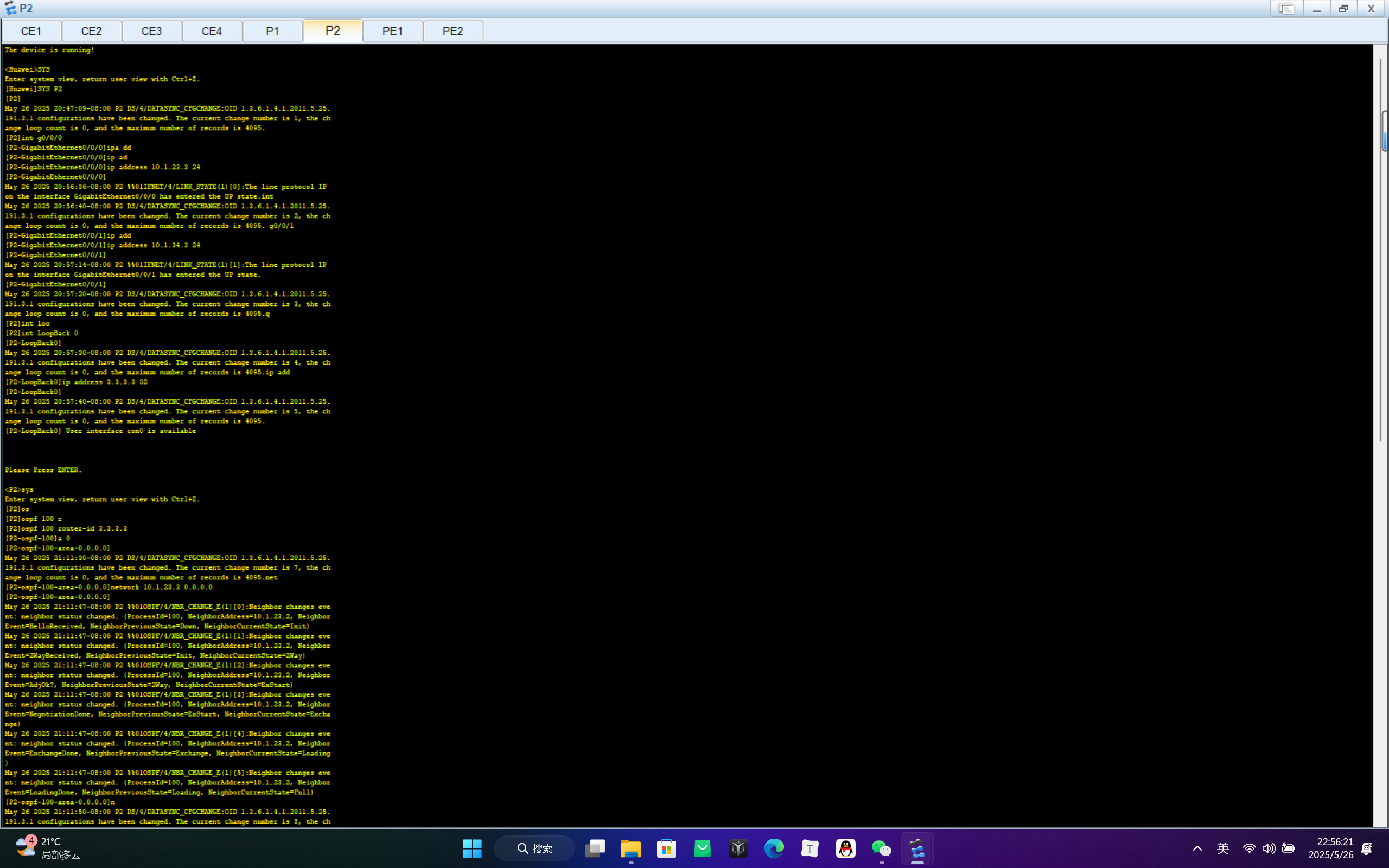Open the P1 router tab

[272, 31]
